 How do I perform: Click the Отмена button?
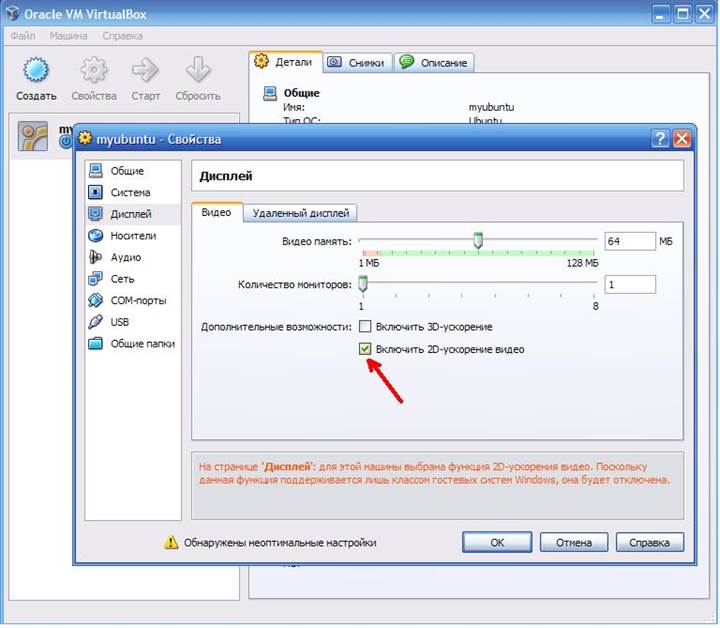574,543
